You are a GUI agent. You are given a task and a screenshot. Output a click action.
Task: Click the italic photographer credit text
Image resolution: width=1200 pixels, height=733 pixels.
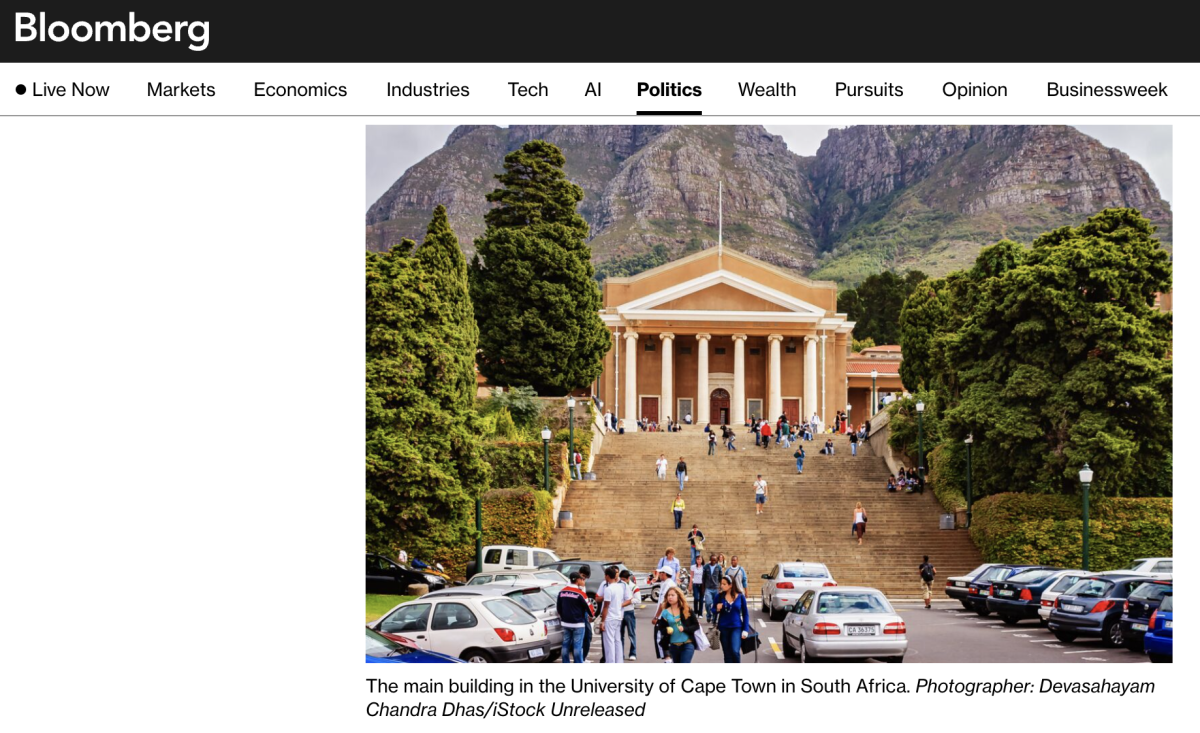(x=760, y=698)
